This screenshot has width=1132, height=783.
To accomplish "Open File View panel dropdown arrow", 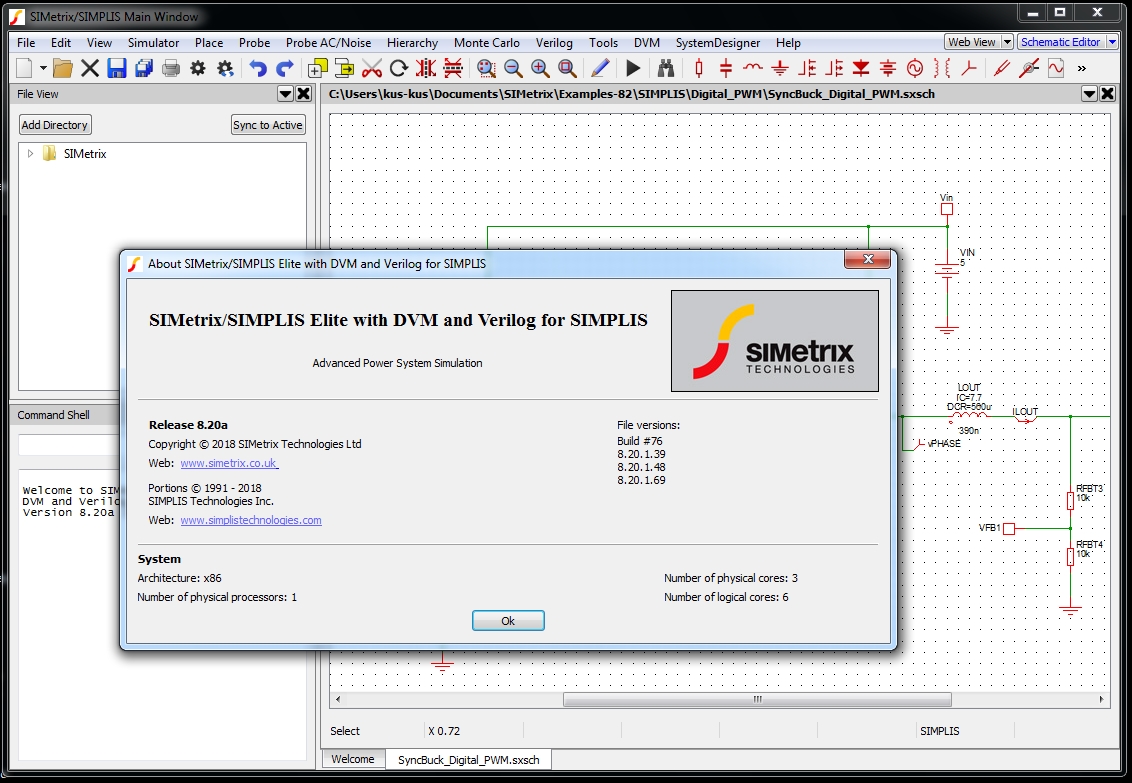I will click(285, 94).
